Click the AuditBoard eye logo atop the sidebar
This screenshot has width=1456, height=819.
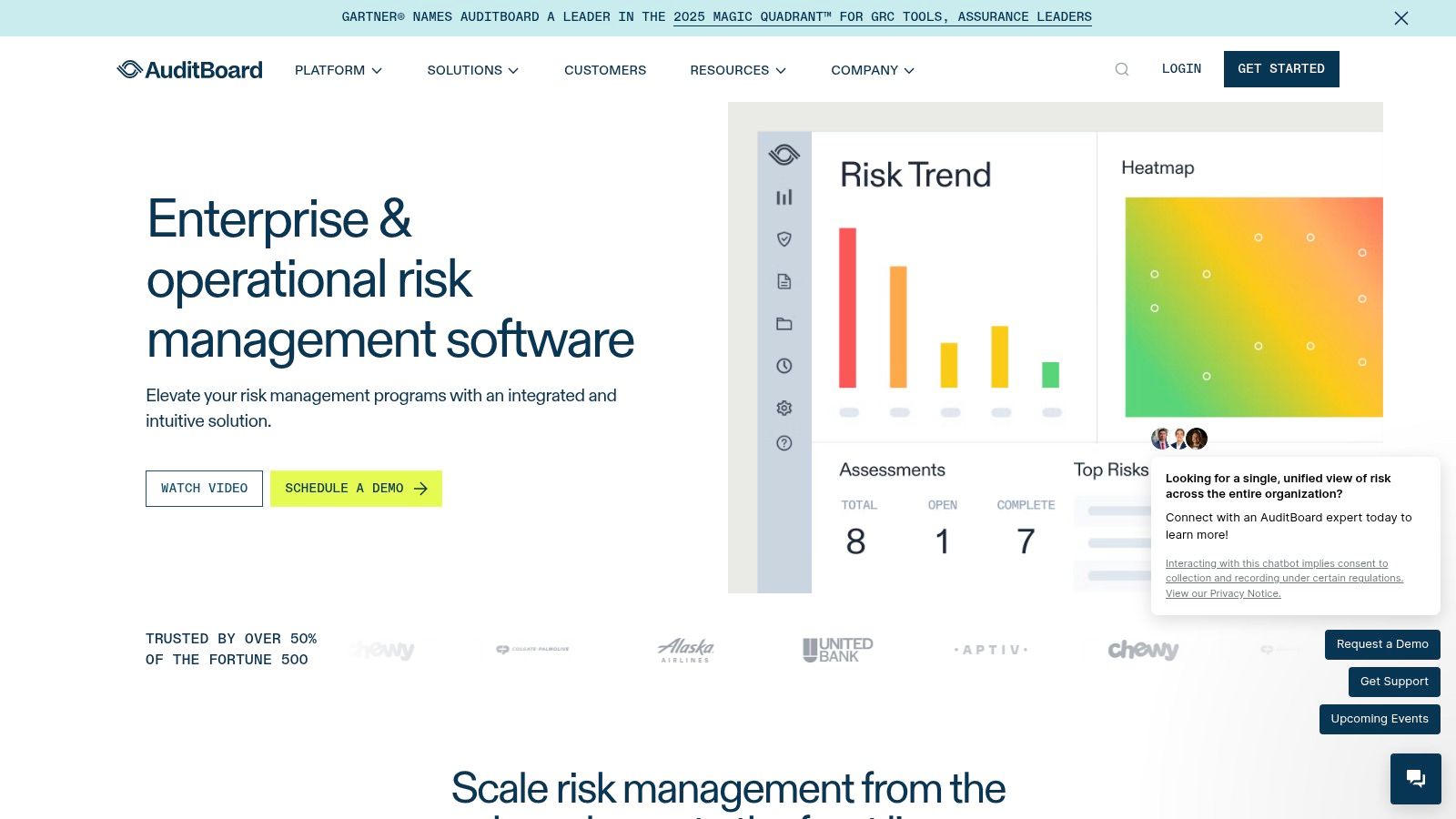point(784,153)
